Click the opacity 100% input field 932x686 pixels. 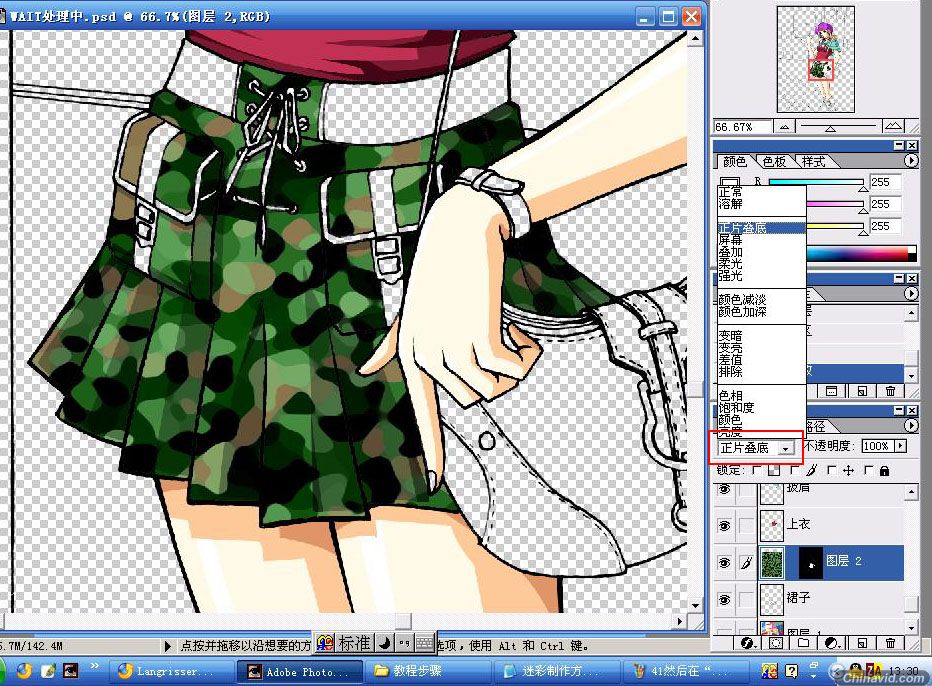(x=877, y=446)
